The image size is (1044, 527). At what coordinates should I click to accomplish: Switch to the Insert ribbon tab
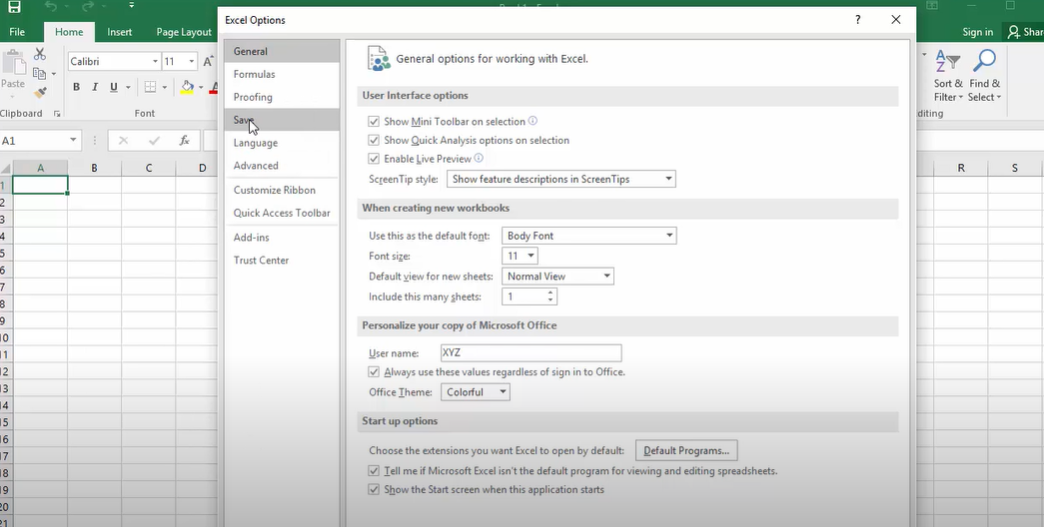pos(119,32)
